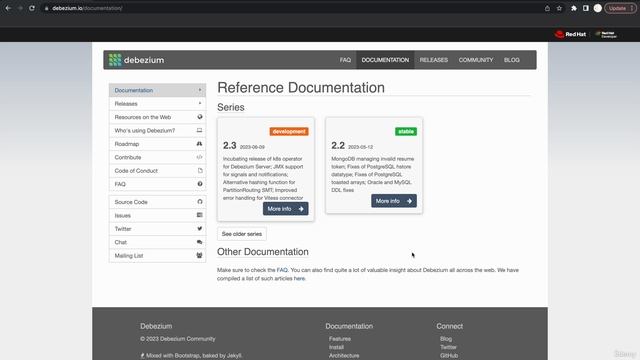Click the orange development badge
The width and height of the screenshot is (640, 360).
[289, 131]
